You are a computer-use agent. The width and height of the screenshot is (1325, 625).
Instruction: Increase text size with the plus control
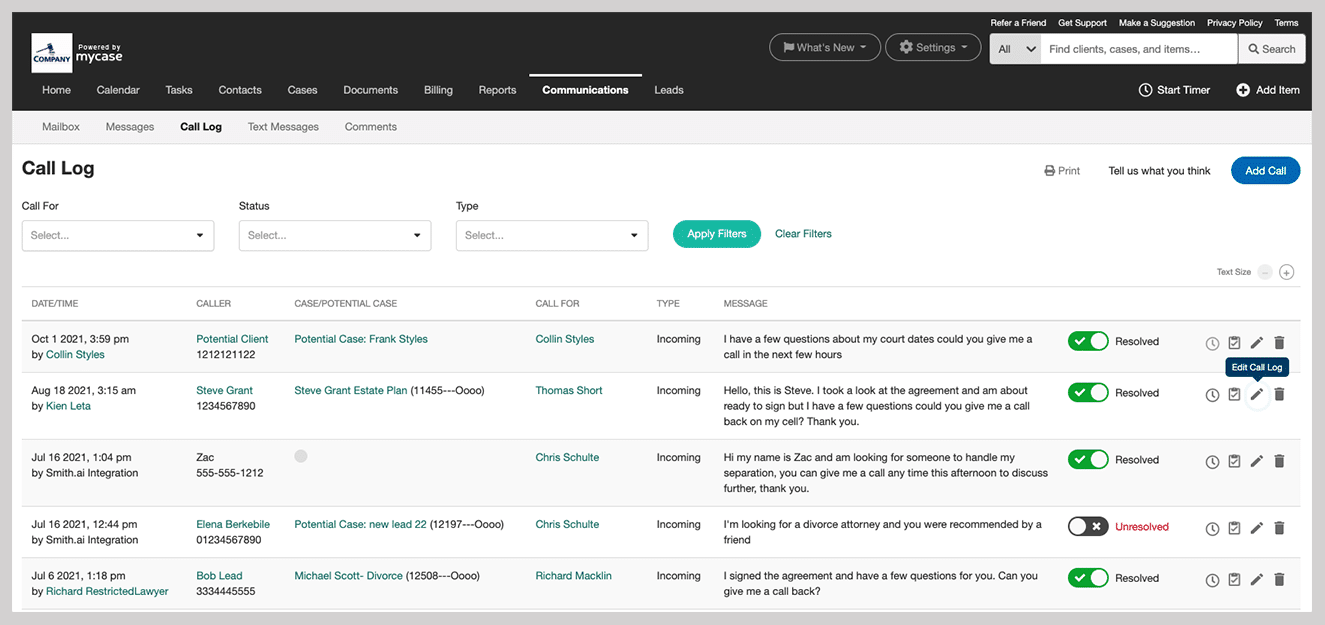point(1287,271)
